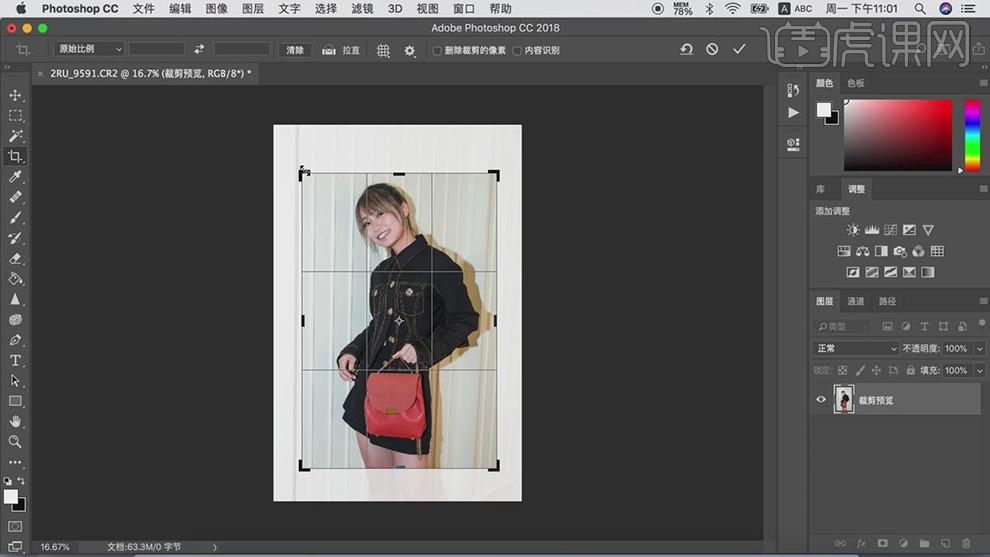Add a Color Balance adjustment
The image size is (990, 557).
click(x=862, y=251)
